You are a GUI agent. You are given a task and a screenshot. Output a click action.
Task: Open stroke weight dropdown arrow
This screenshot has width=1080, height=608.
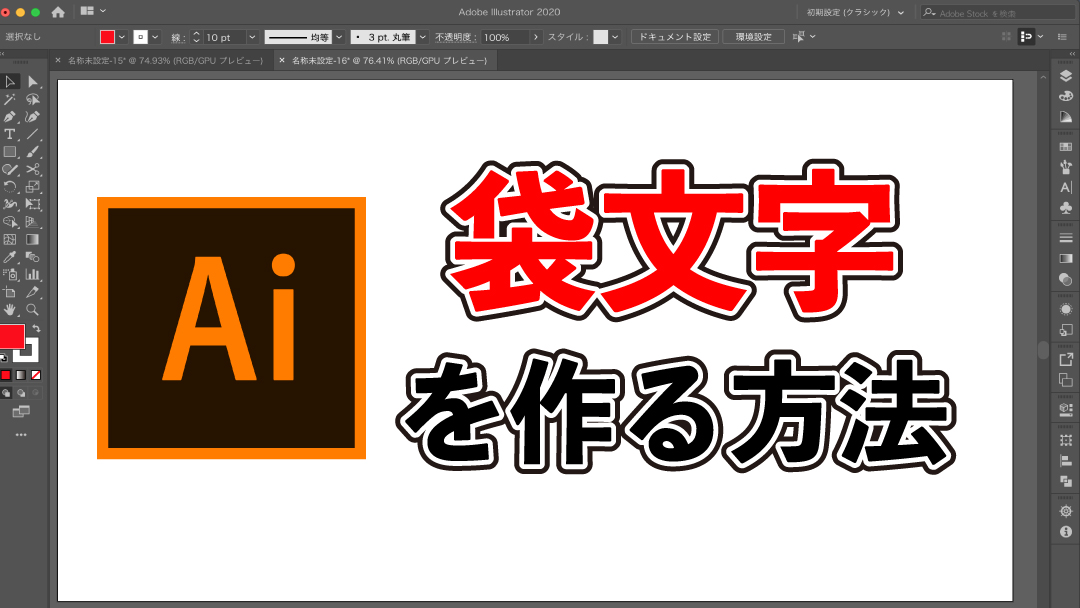(252, 37)
